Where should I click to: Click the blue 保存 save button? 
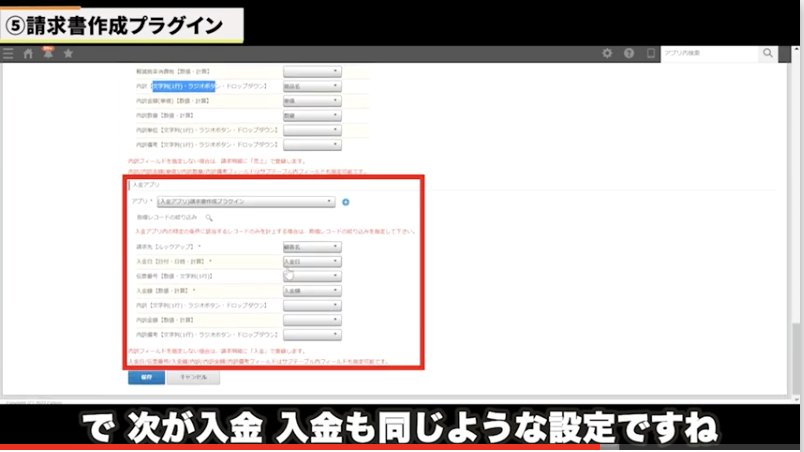[146, 378]
